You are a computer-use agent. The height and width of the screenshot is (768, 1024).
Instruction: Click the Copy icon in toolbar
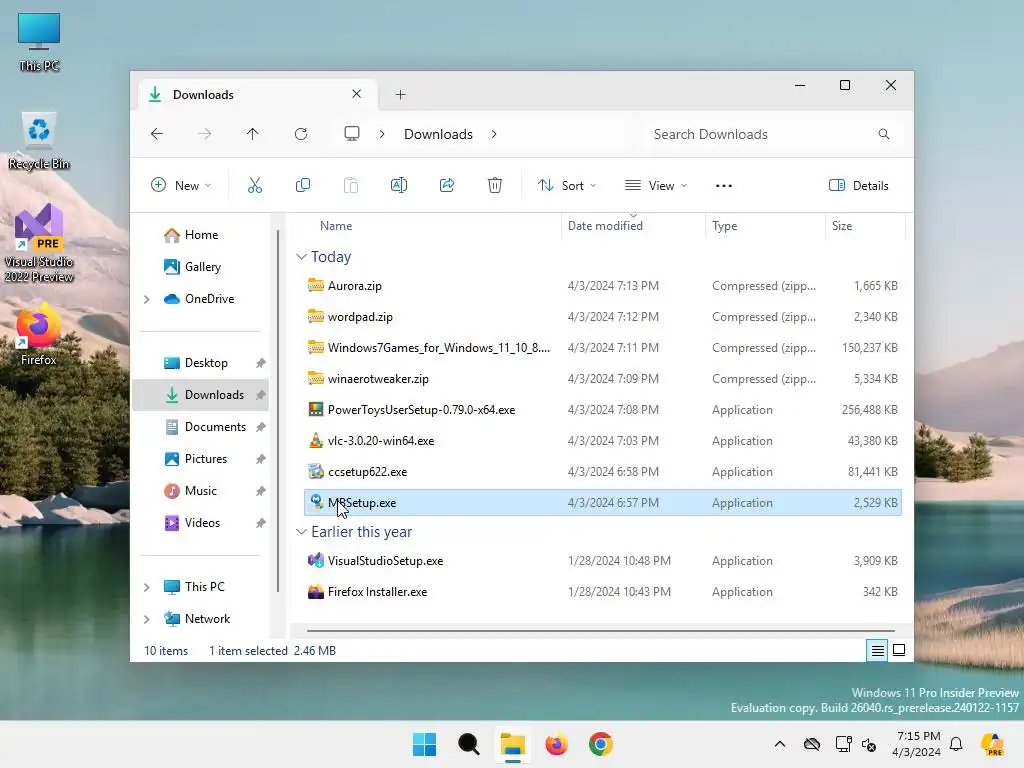[302, 185]
